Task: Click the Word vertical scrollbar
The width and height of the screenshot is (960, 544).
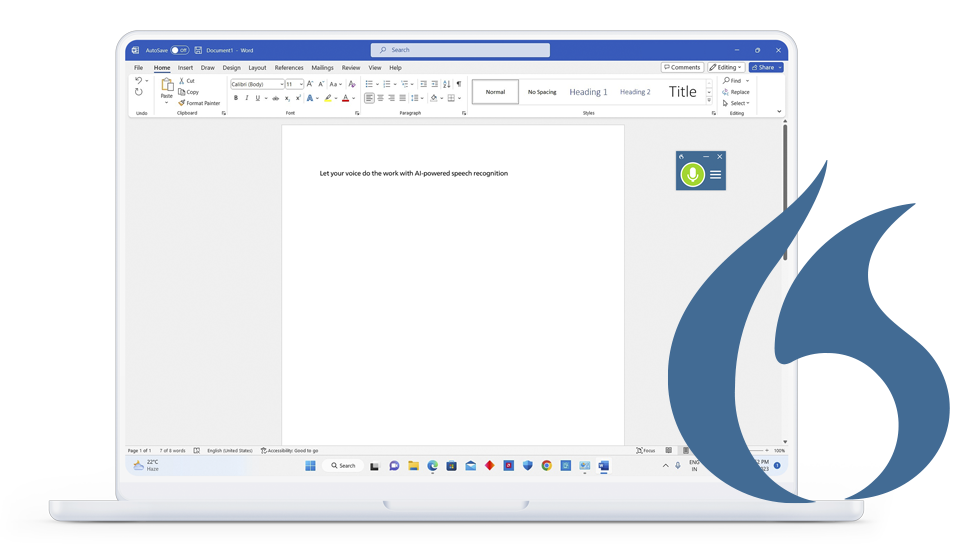Action: (x=785, y=193)
